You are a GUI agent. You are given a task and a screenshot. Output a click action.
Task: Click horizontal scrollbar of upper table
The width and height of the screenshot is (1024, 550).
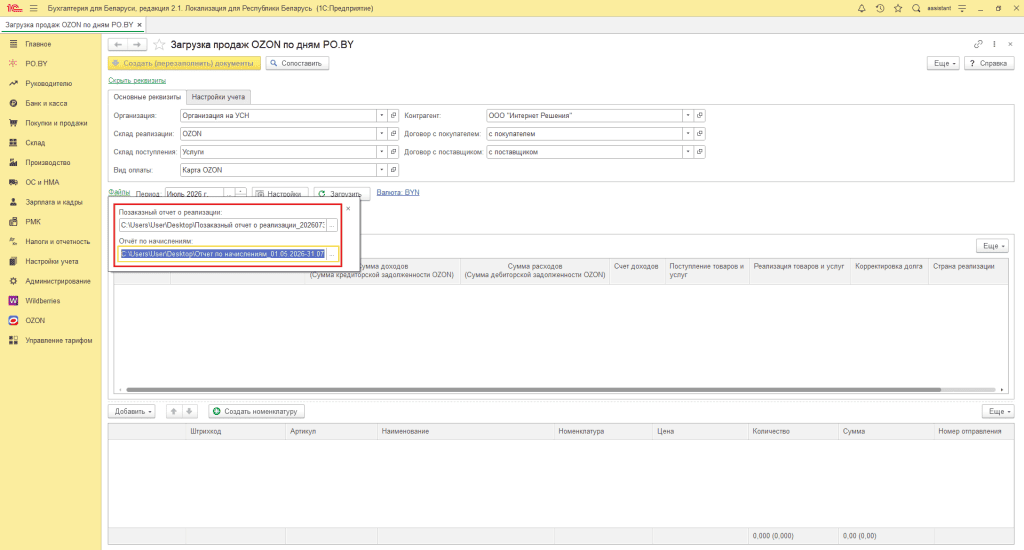click(x=534, y=390)
